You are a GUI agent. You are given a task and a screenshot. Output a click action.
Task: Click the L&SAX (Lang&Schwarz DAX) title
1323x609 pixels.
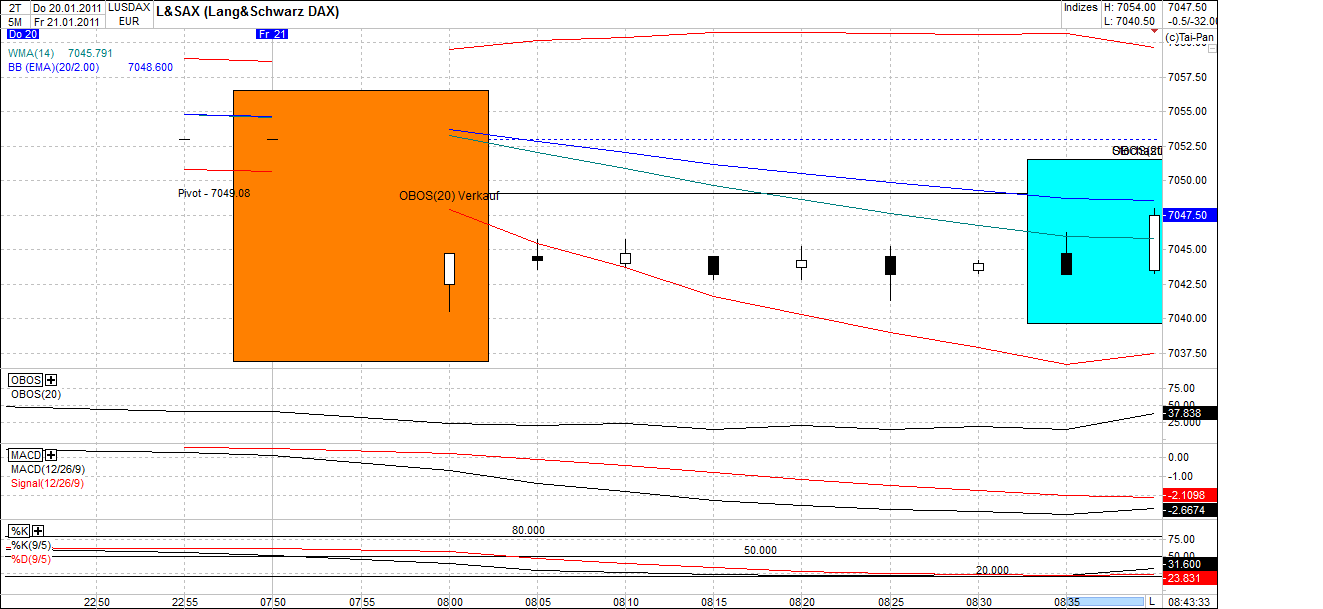pos(248,11)
